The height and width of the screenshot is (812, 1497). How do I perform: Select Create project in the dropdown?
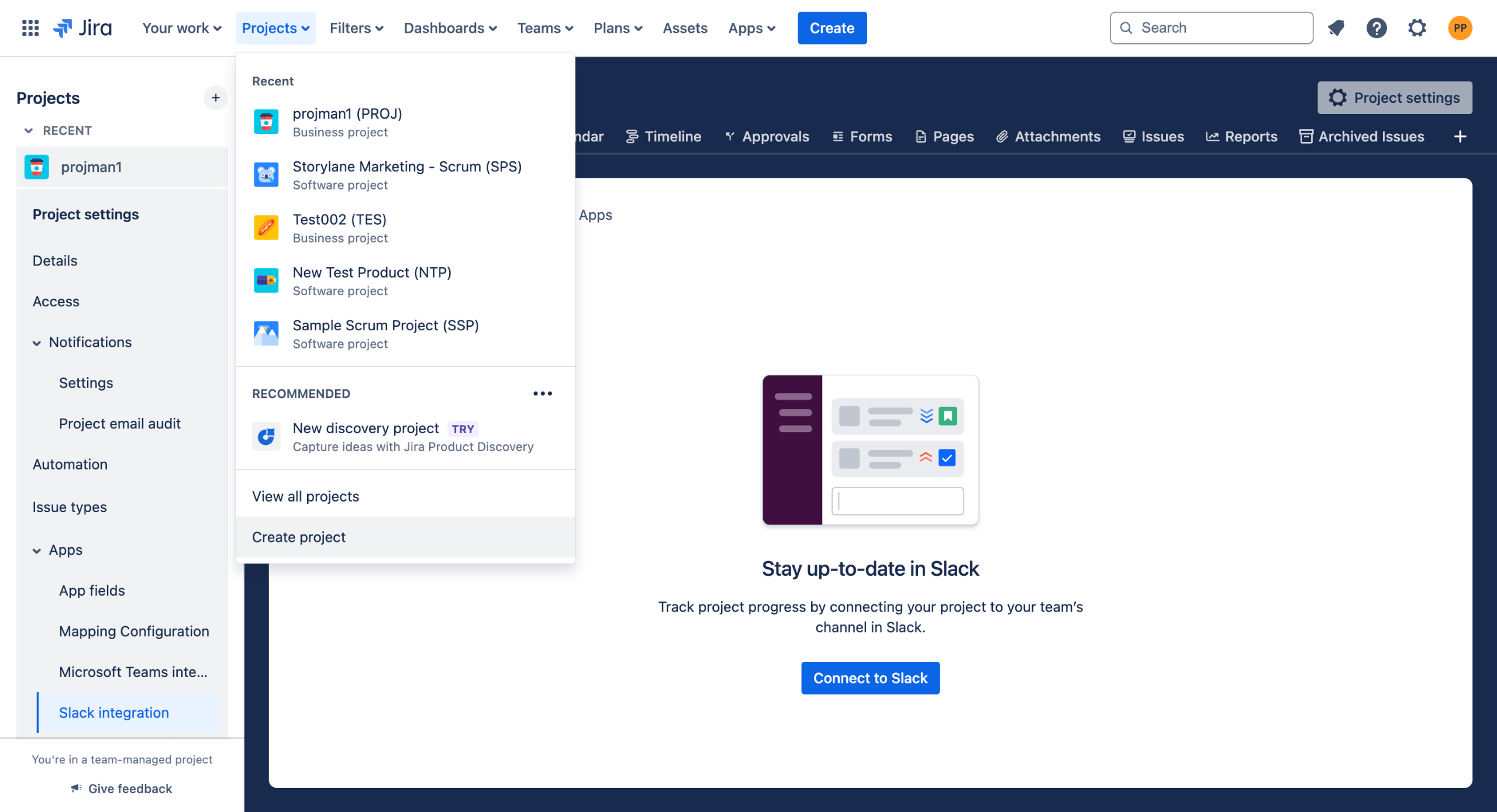(x=299, y=537)
